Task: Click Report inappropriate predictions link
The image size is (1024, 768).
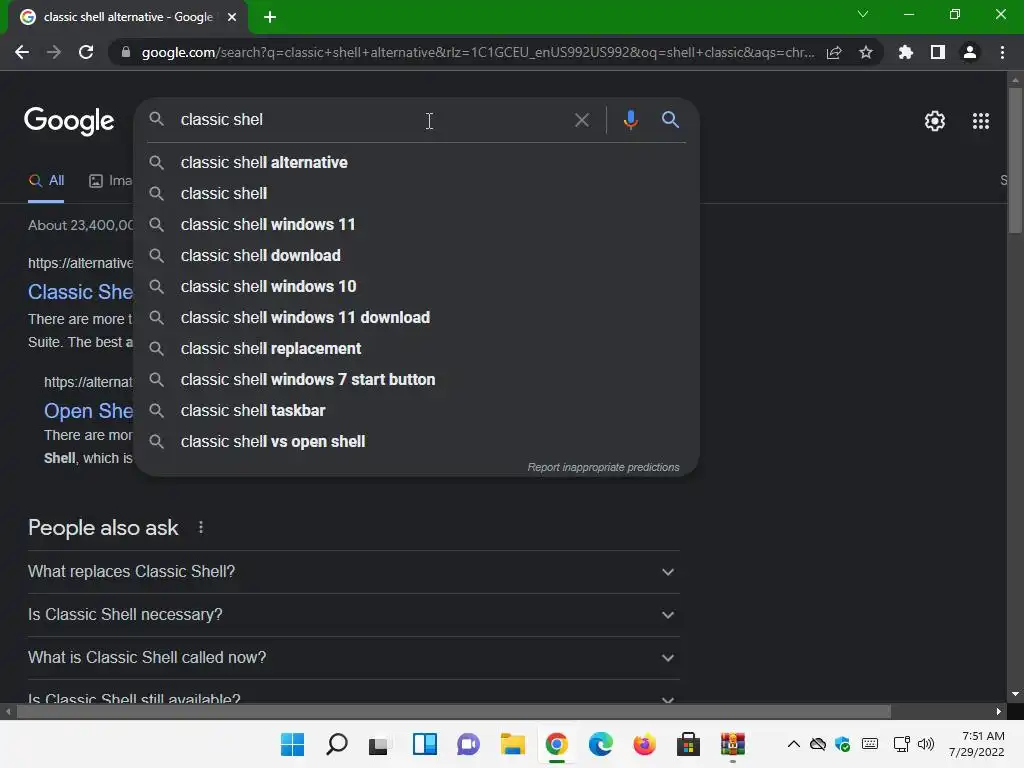Action: coord(603,468)
